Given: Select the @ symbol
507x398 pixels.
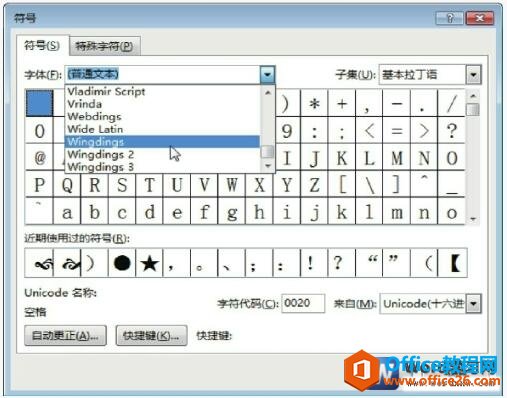Looking at the screenshot, I should [x=39, y=158].
